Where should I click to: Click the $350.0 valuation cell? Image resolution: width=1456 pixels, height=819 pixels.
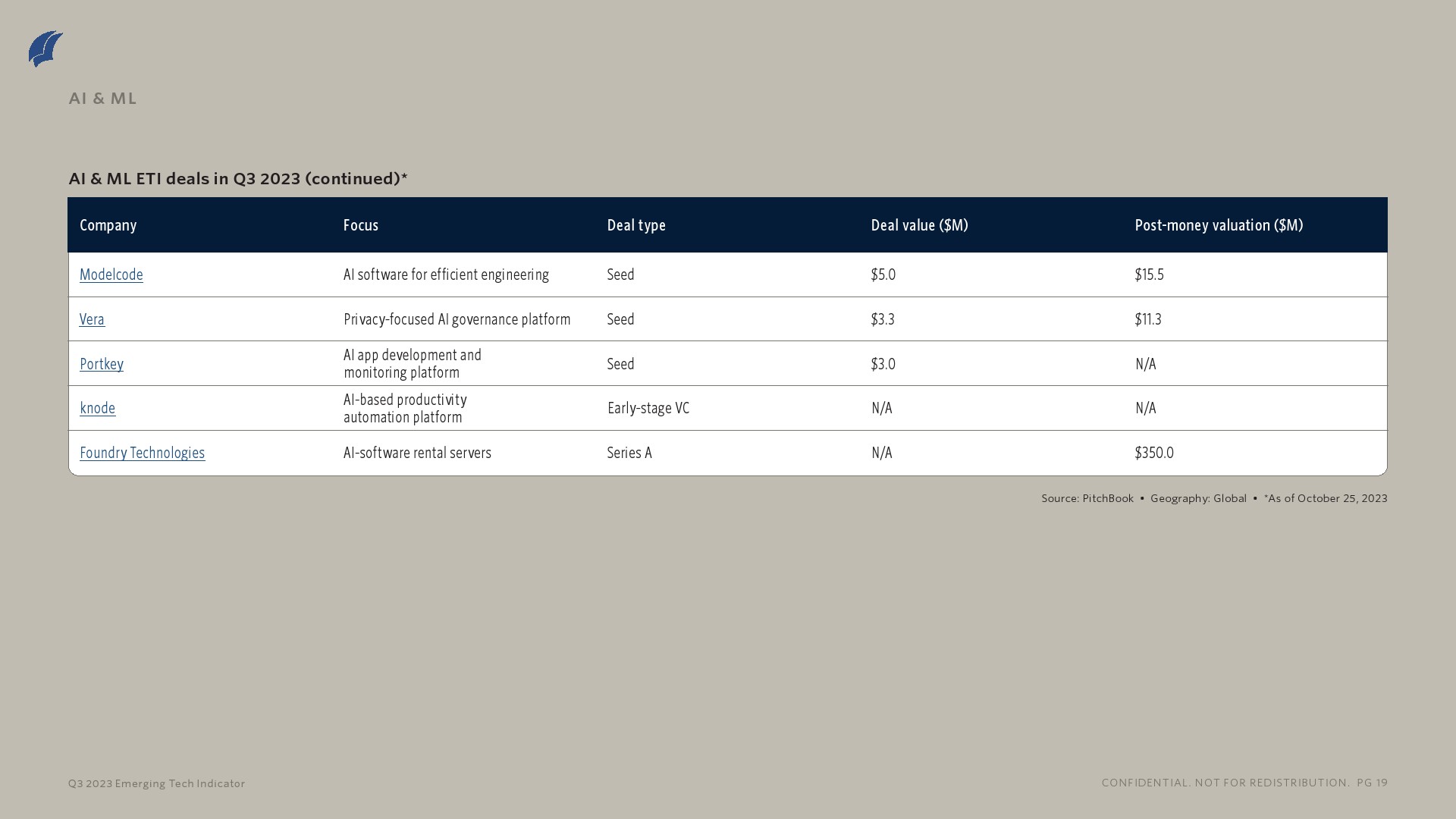[x=1154, y=453]
